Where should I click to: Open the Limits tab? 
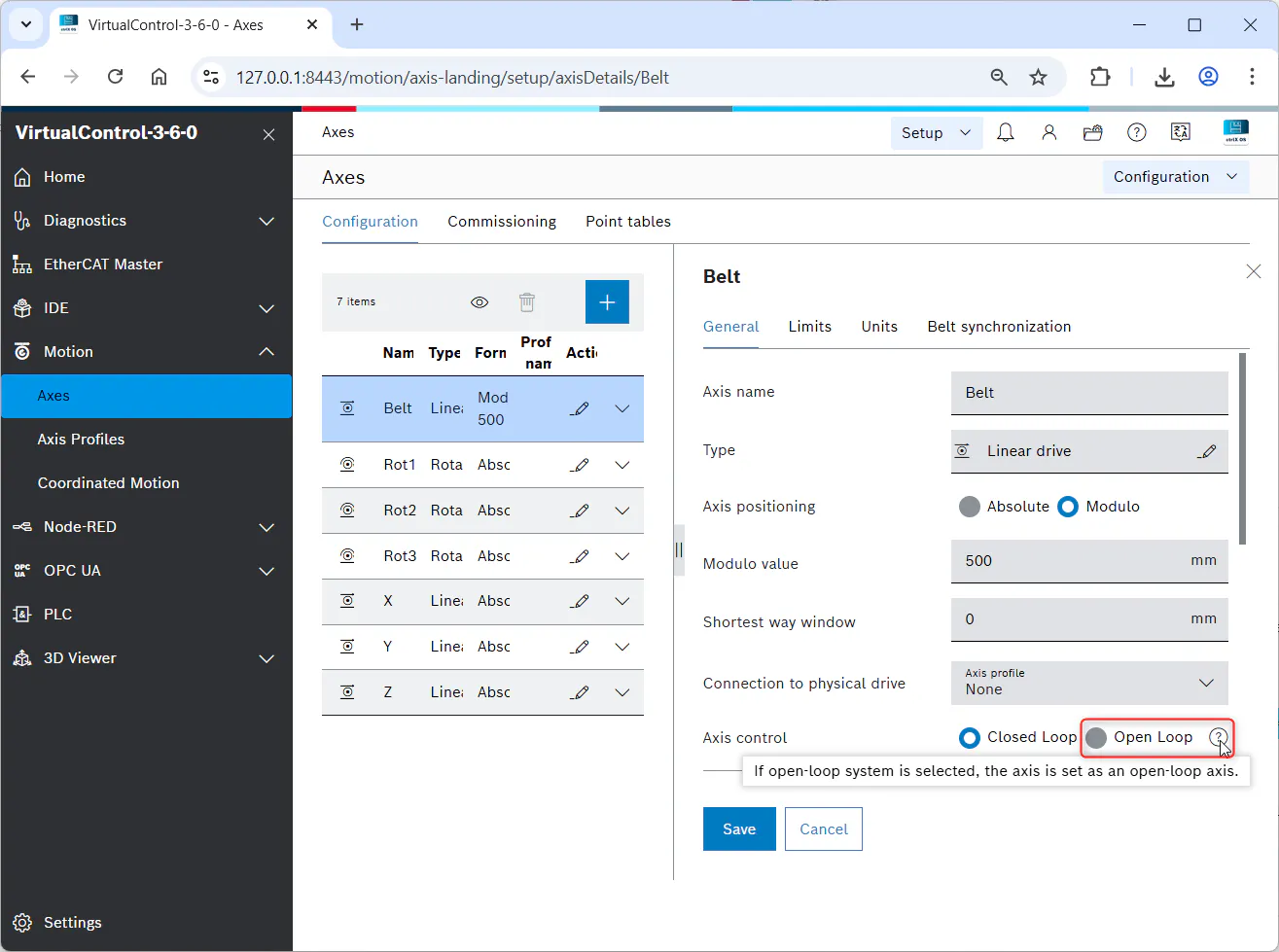coord(810,327)
